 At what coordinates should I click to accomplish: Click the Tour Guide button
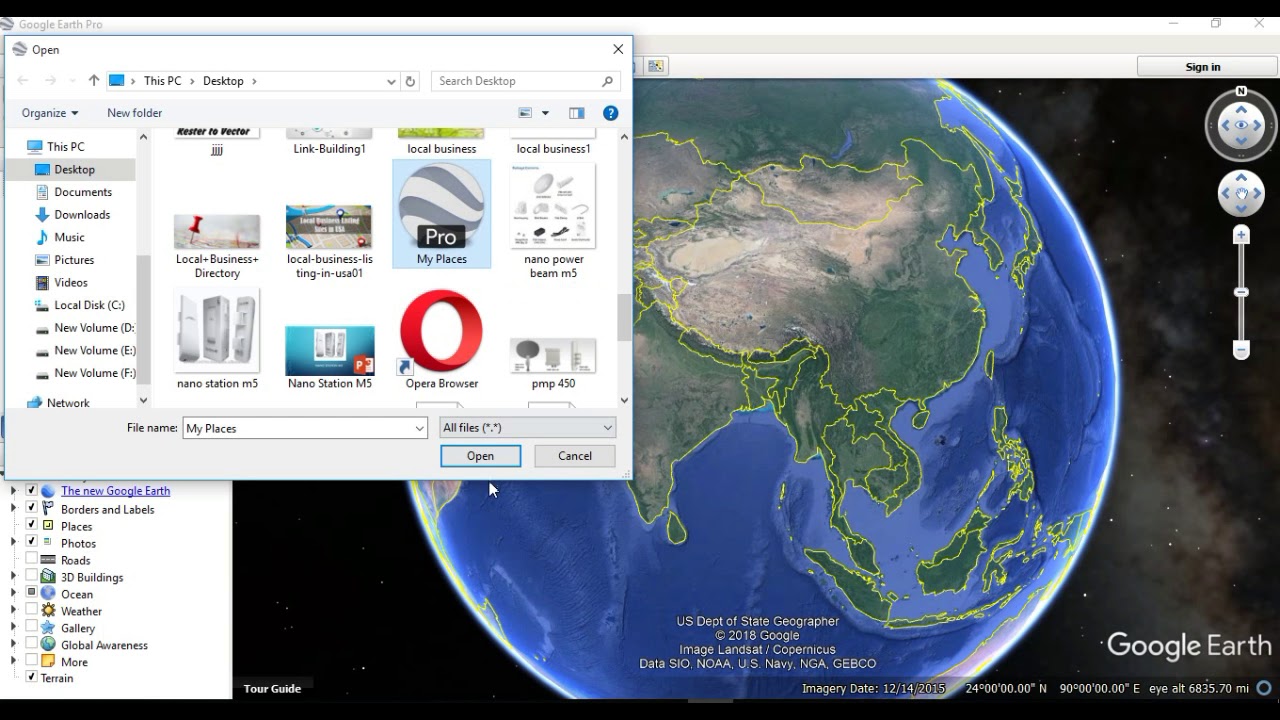point(272,688)
